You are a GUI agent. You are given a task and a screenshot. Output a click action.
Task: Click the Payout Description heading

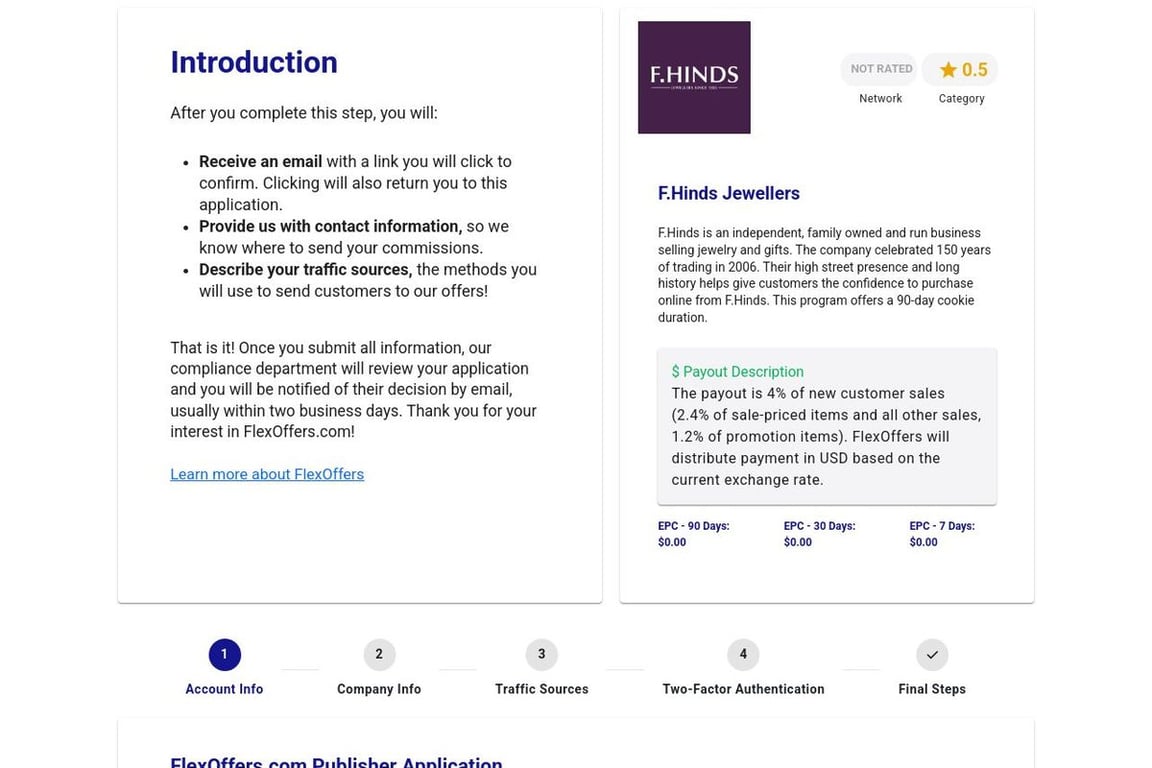(x=738, y=372)
